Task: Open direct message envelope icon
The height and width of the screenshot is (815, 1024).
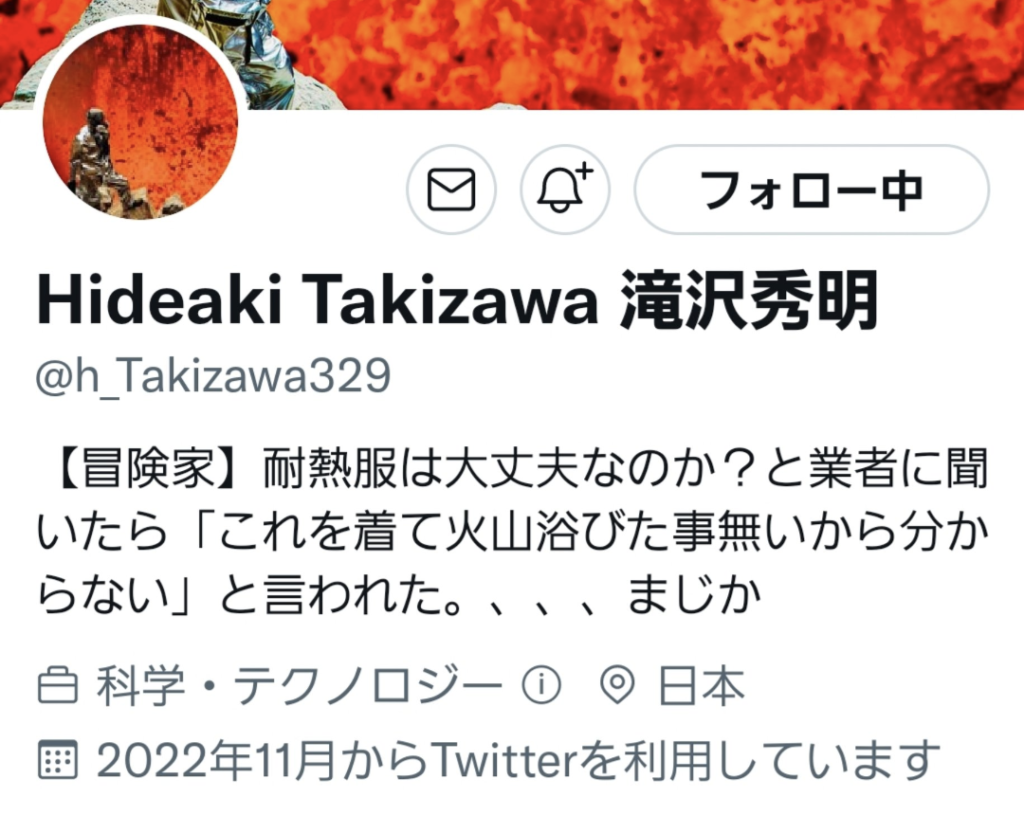Action: [451, 190]
